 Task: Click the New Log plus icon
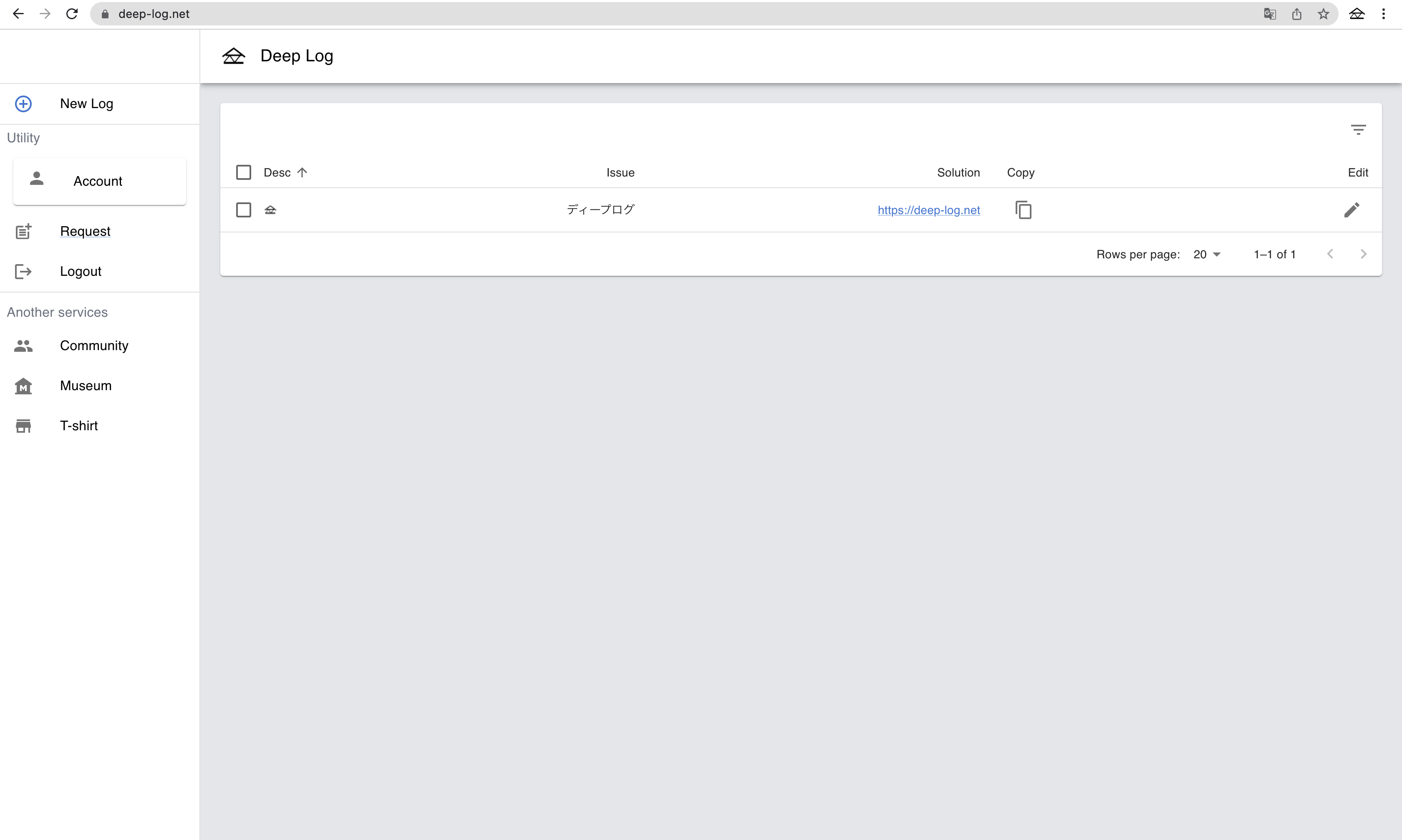coord(23,103)
